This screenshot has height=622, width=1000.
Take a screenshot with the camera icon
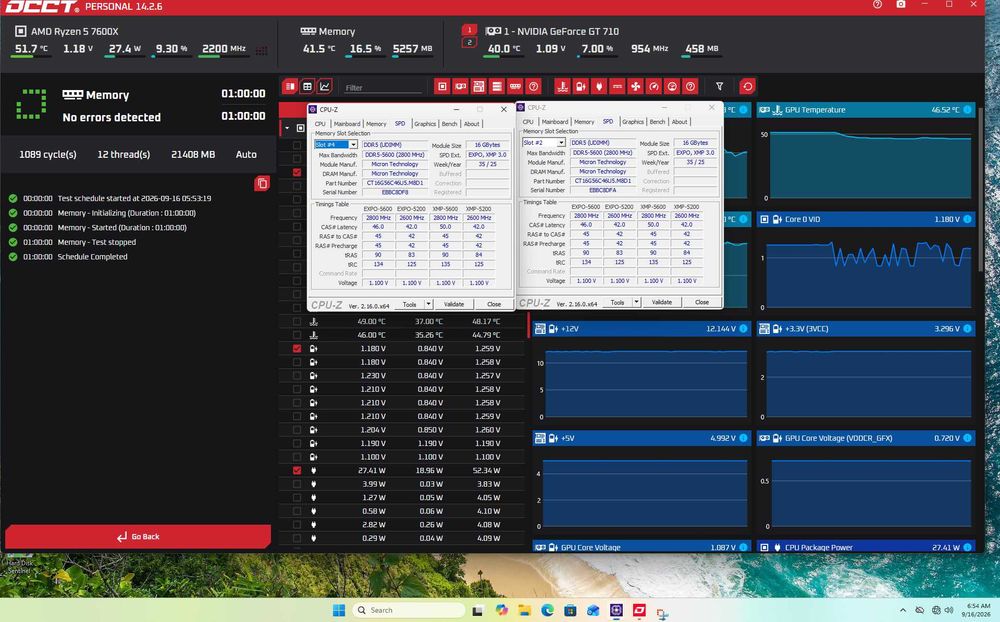coord(901,4)
